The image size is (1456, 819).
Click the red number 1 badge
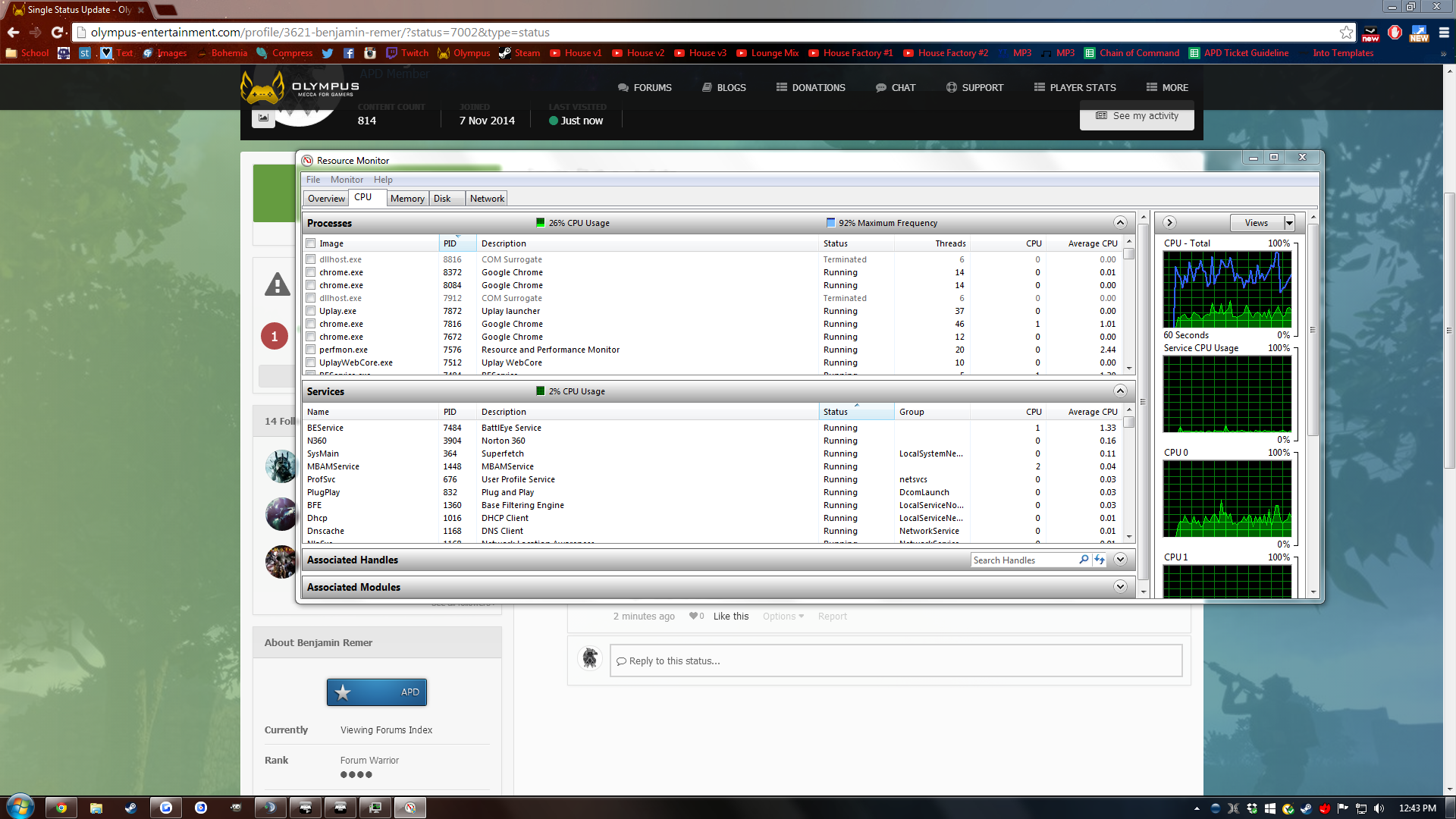click(275, 336)
